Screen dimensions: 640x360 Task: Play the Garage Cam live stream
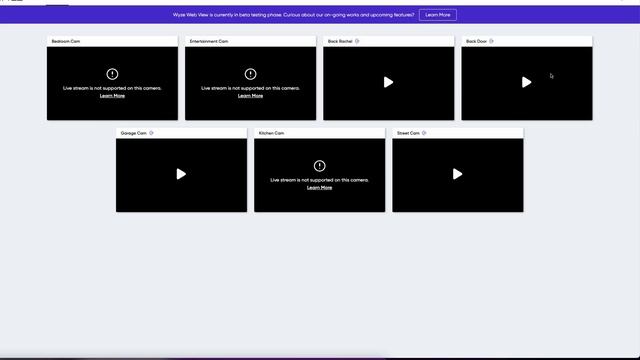coord(181,174)
